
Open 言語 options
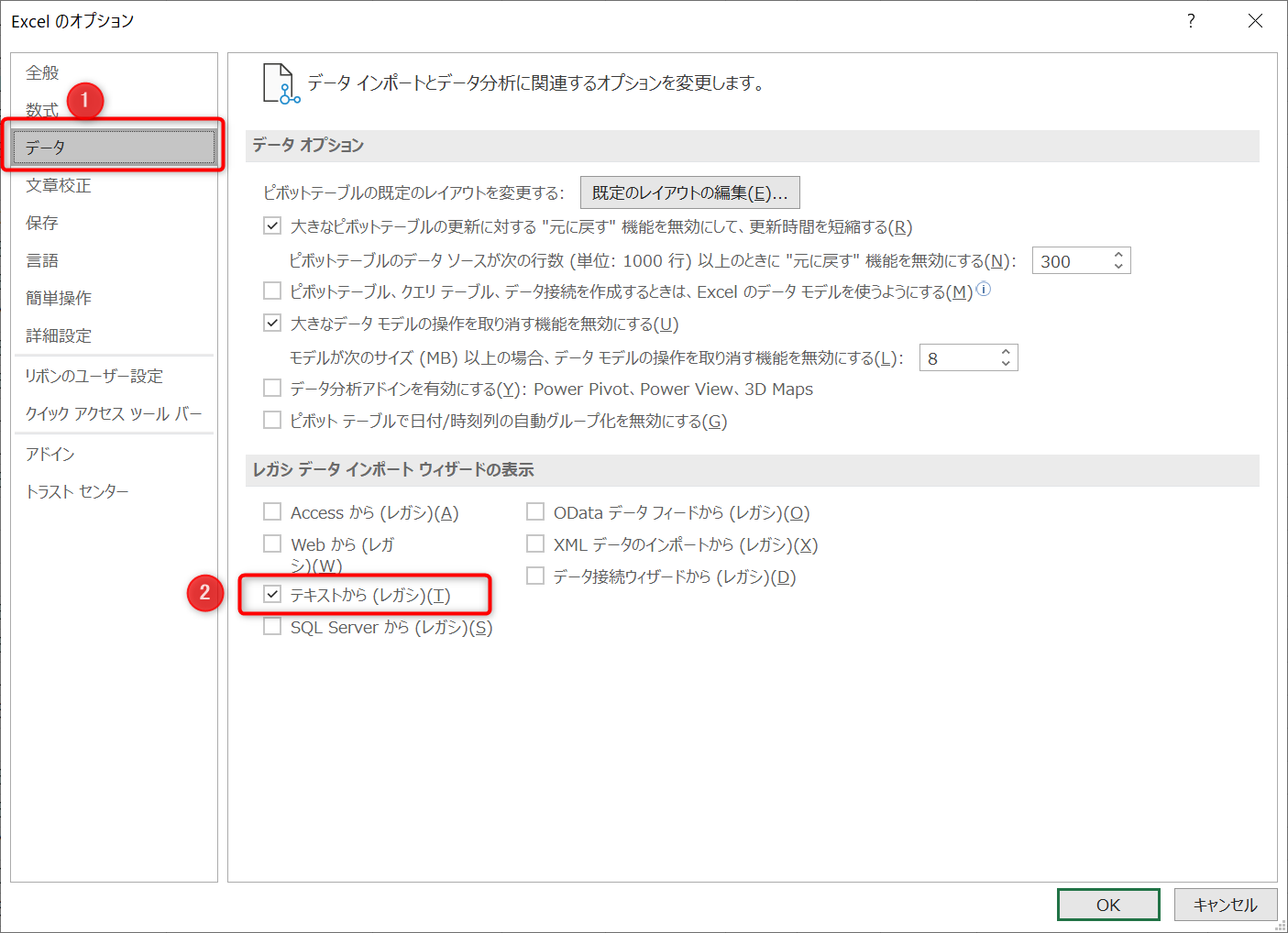[x=114, y=260]
